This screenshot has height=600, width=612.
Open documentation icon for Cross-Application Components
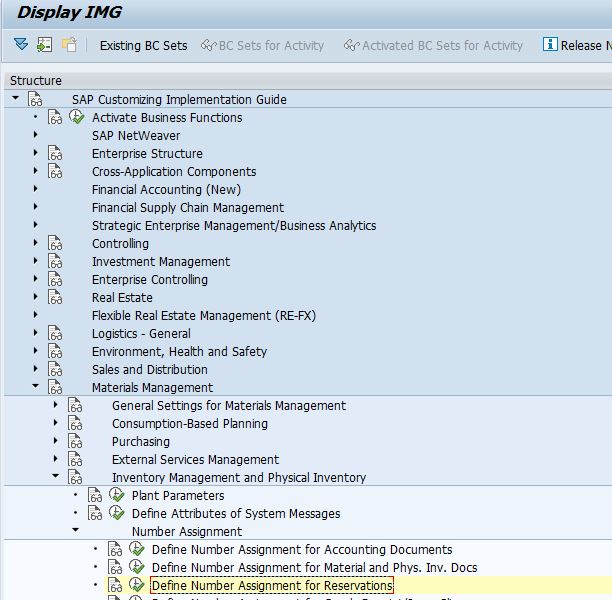[x=55, y=171]
